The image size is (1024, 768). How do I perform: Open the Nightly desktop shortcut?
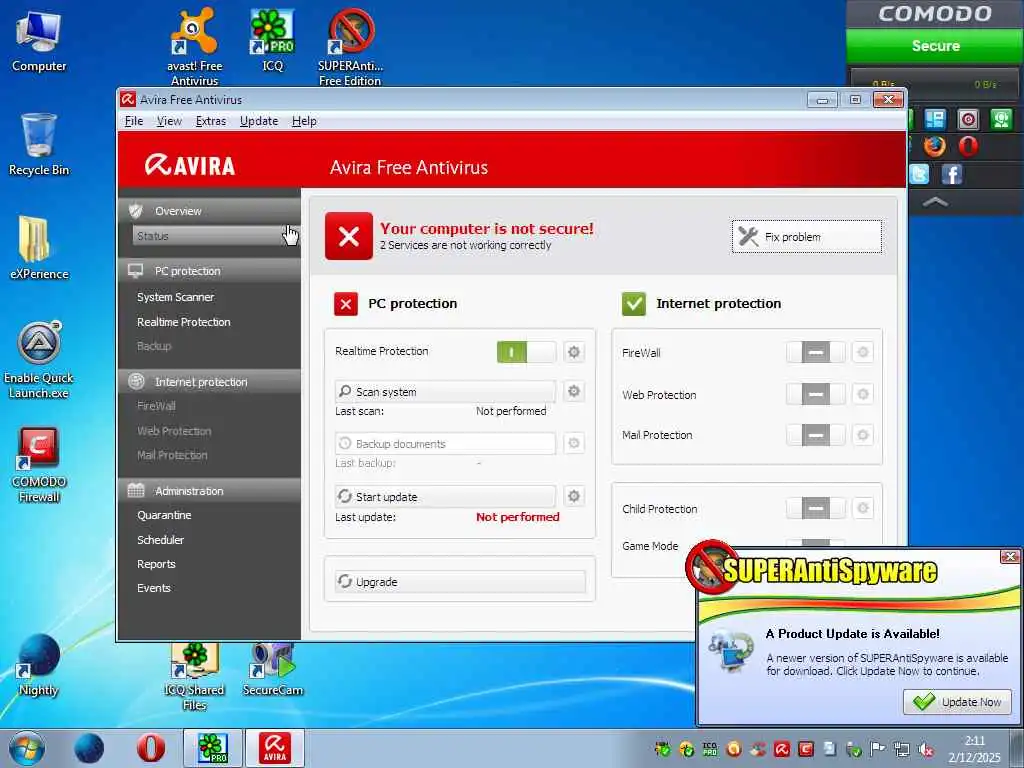pos(39,665)
